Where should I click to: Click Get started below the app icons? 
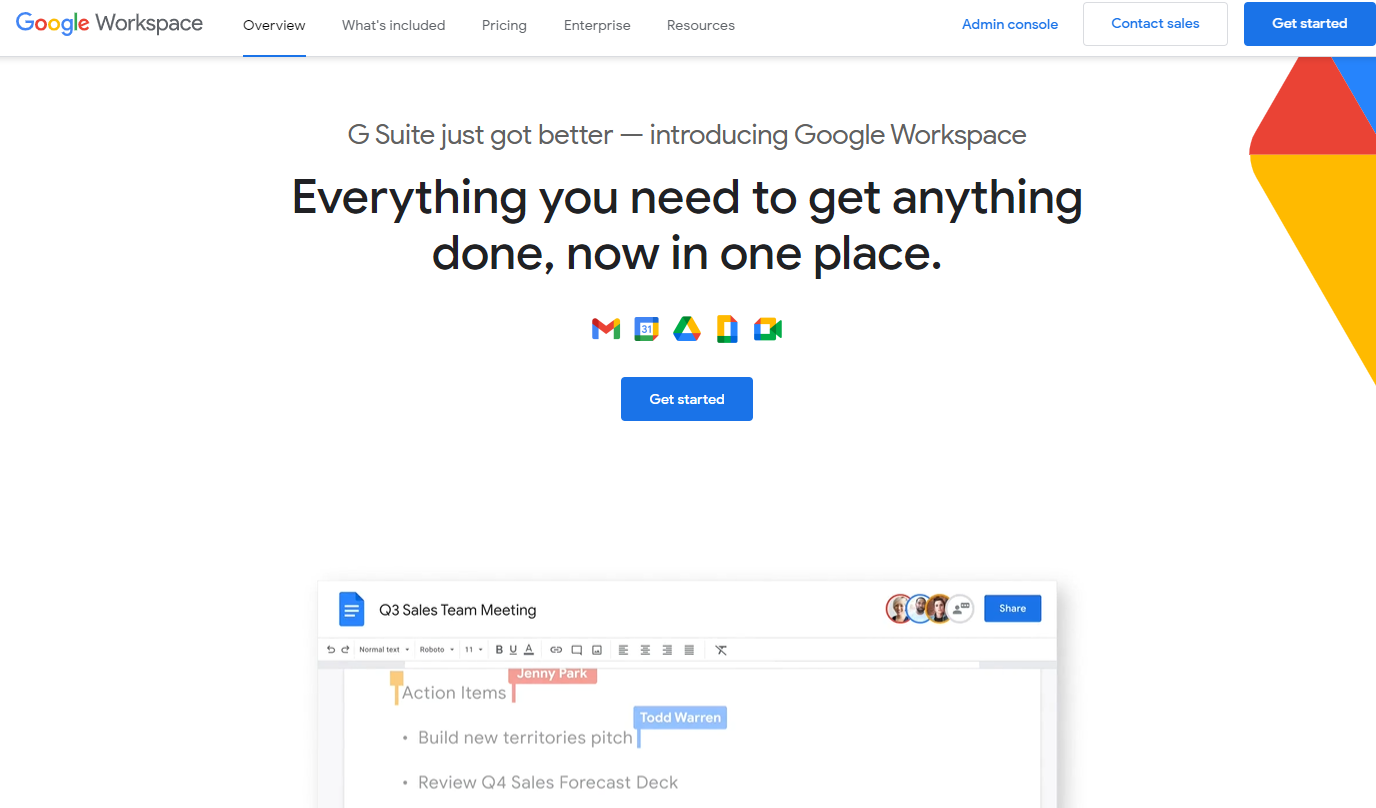687,399
